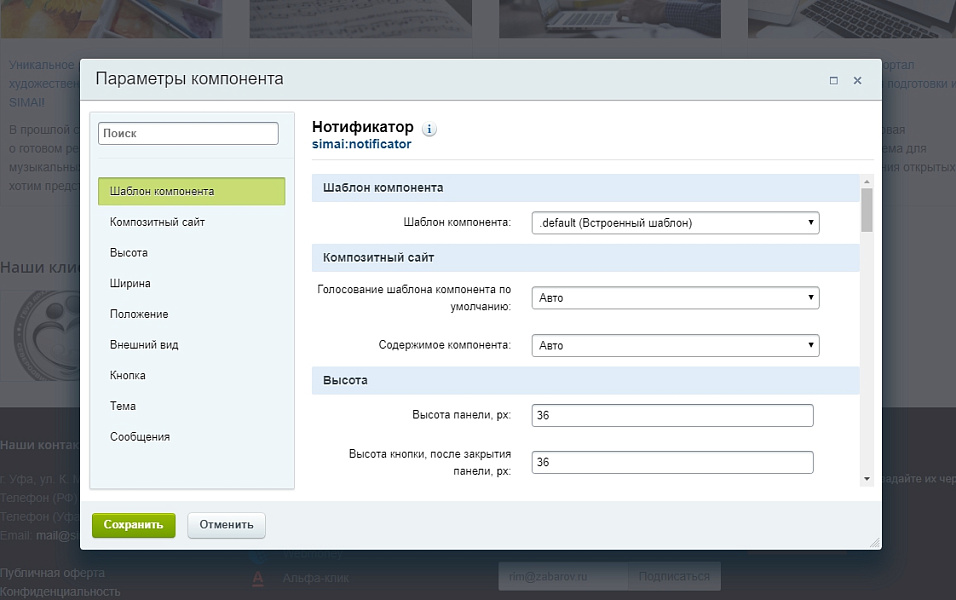Click the scroll down arrow of the parameters list
This screenshot has height=600, width=956.
click(867, 479)
